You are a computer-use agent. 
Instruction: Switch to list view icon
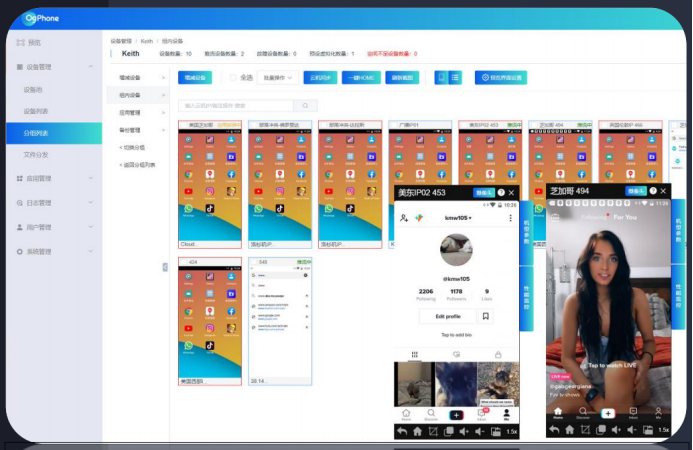point(455,78)
